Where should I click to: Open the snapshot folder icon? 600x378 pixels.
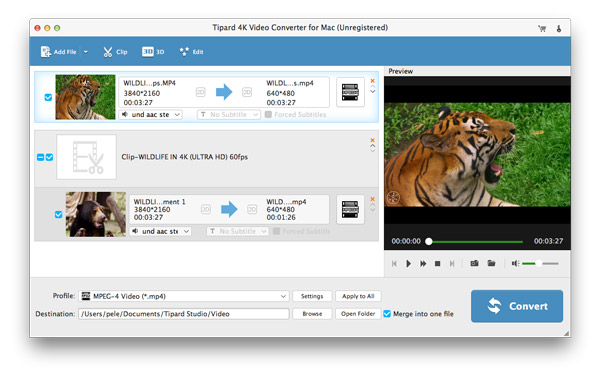tap(491, 263)
